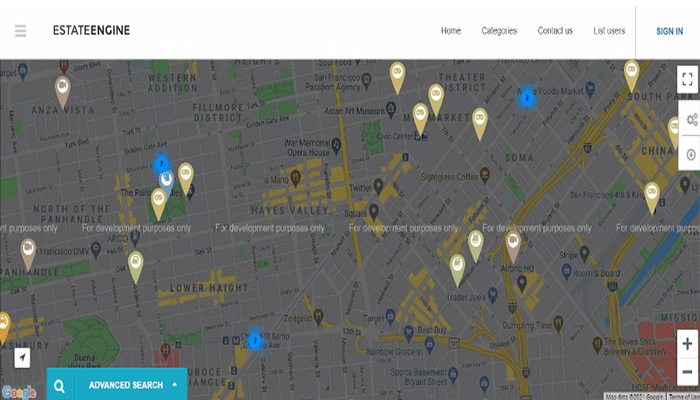Click the ESTATEENGINE logo

click(x=92, y=30)
